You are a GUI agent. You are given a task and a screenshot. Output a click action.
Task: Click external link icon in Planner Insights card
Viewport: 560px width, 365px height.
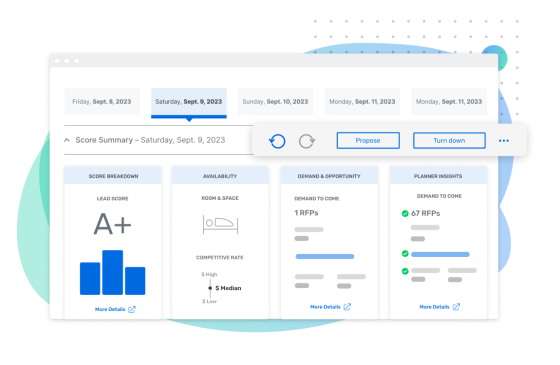(x=456, y=307)
